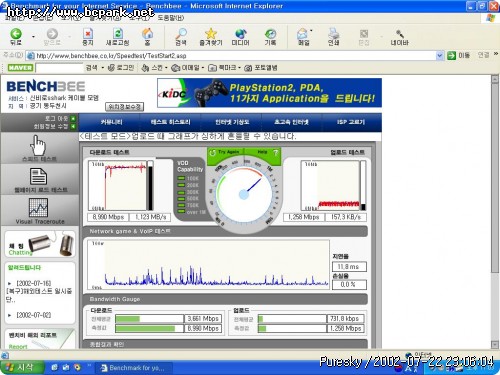Click the measured download bandwidth bar

click(x=149, y=328)
